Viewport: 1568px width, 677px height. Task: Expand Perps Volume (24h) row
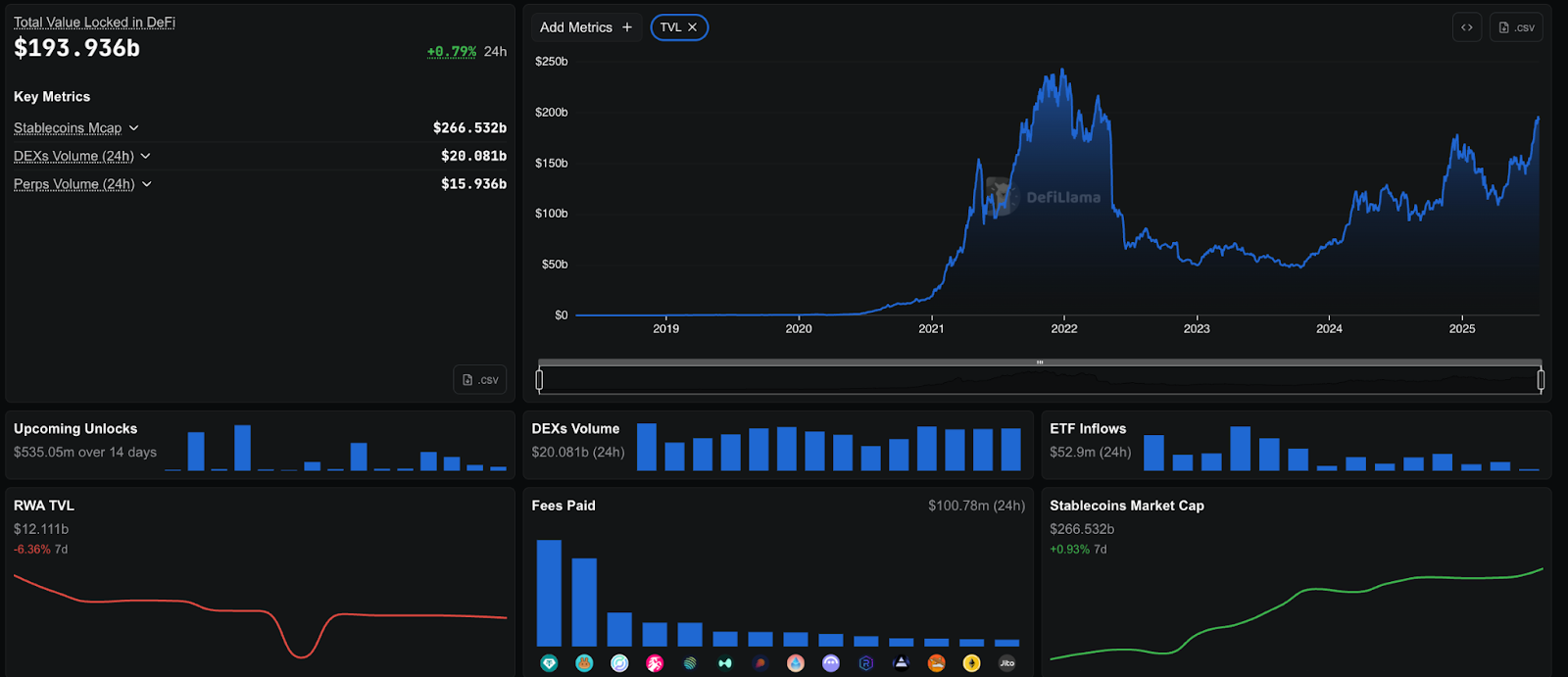pos(147,184)
